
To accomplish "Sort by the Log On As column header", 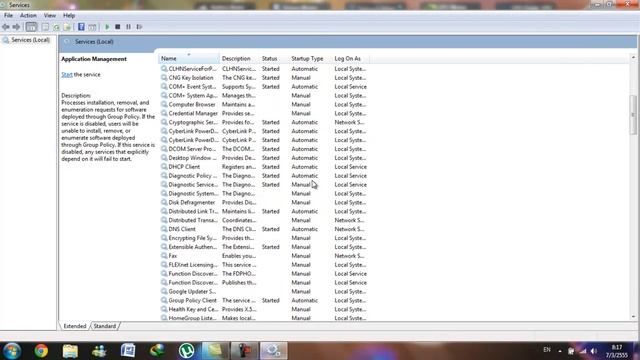I will [x=351, y=59].
